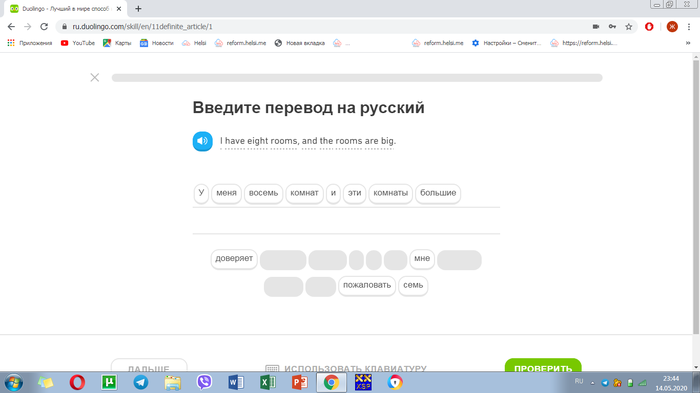The width and height of the screenshot is (700, 393).
Task: Open Viber from the taskbar
Action: click(204, 383)
